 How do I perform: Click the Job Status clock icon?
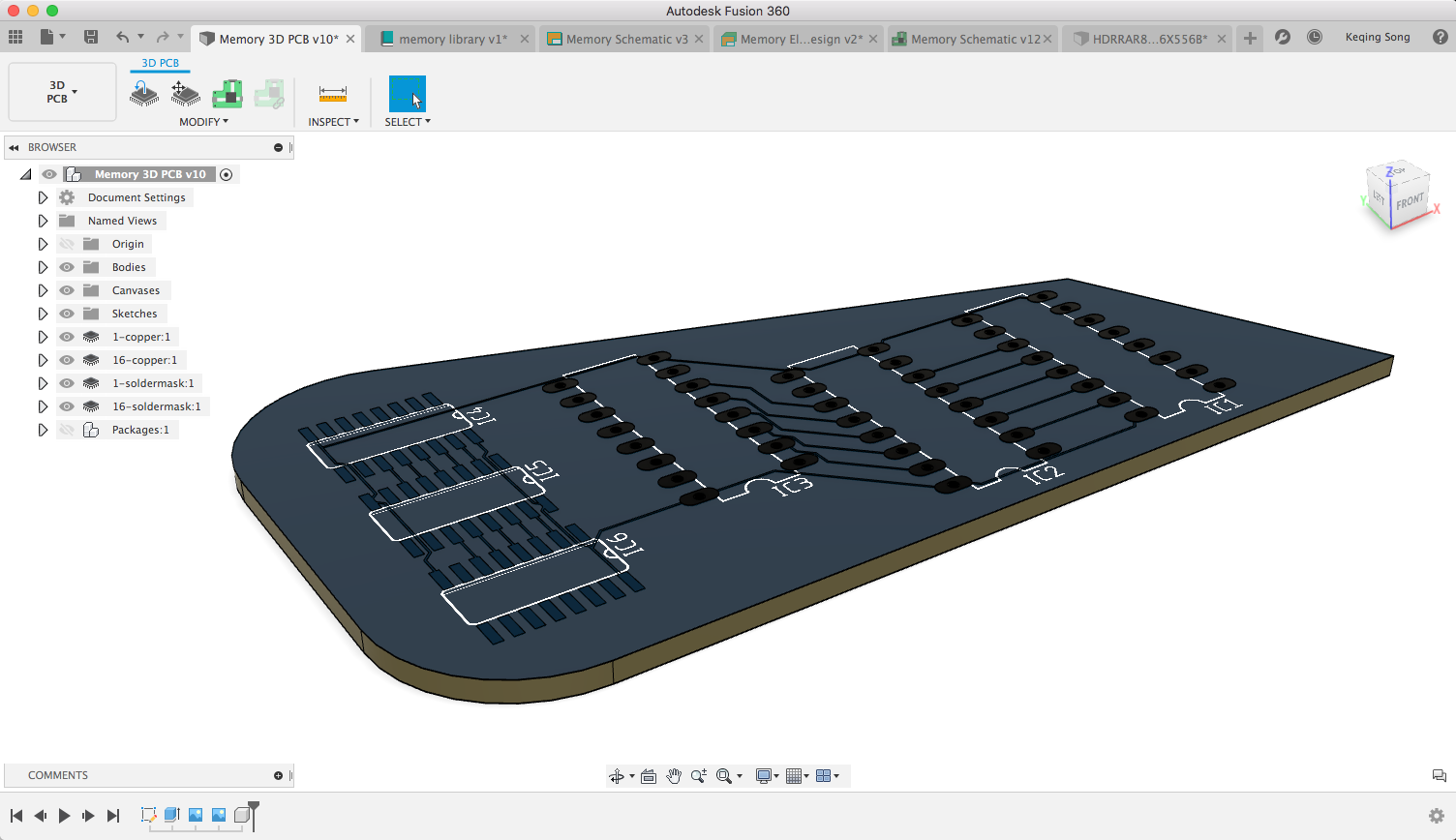pyautogui.click(x=1315, y=37)
